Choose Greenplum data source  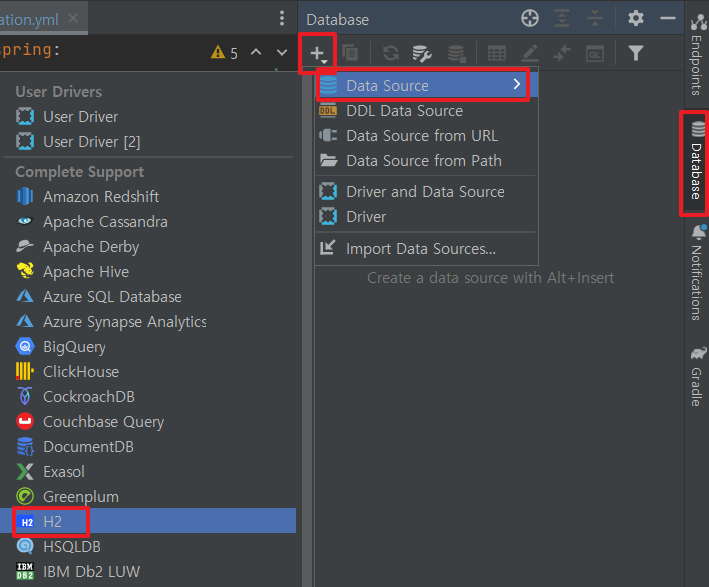coord(148,497)
